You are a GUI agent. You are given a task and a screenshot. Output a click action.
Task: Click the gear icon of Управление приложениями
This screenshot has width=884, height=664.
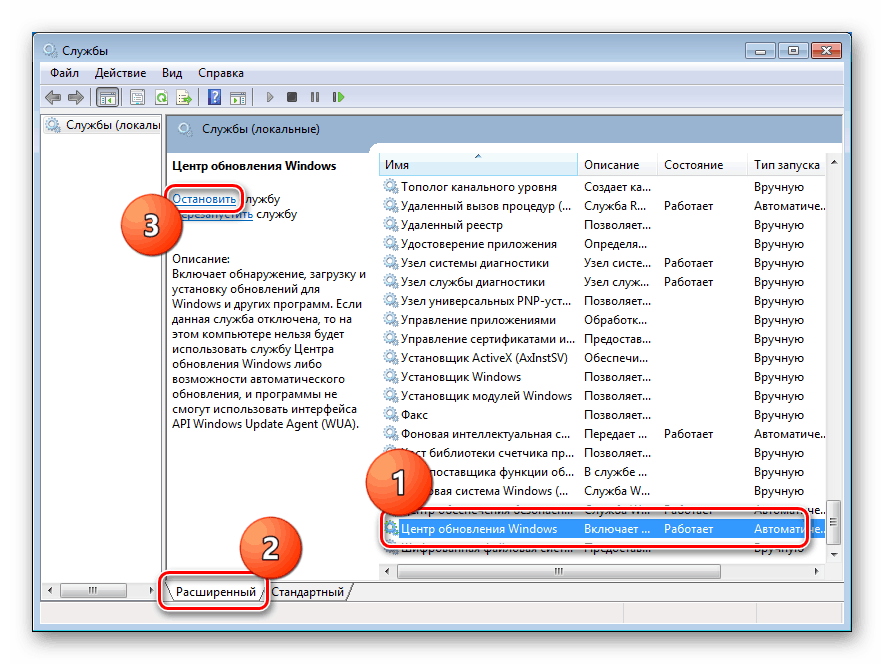pyautogui.click(x=391, y=320)
